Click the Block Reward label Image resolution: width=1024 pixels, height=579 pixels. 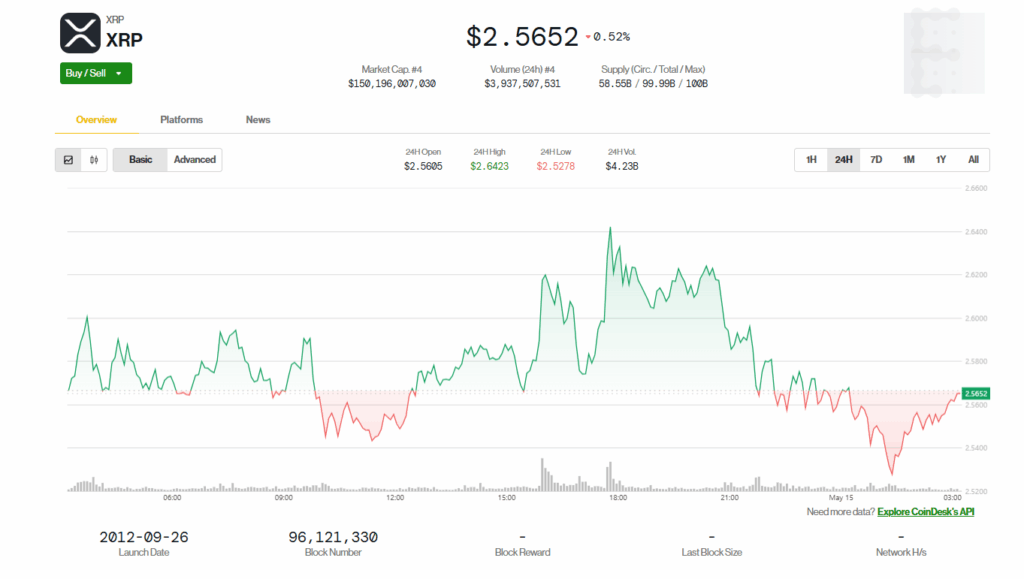522,552
